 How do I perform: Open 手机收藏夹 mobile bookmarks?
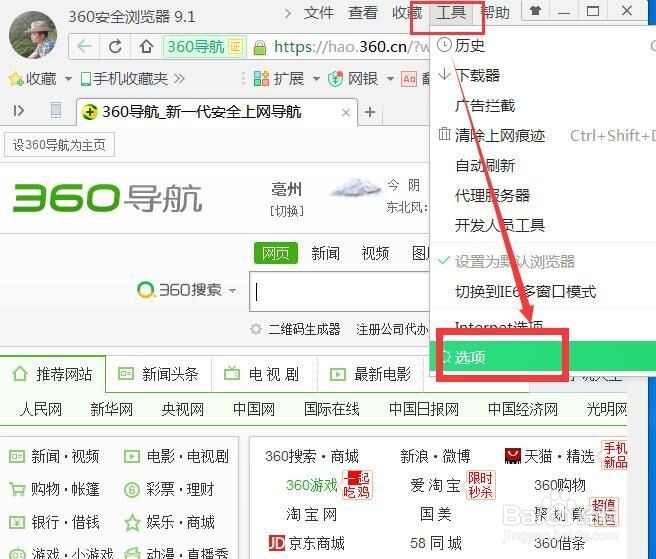point(124,78)
